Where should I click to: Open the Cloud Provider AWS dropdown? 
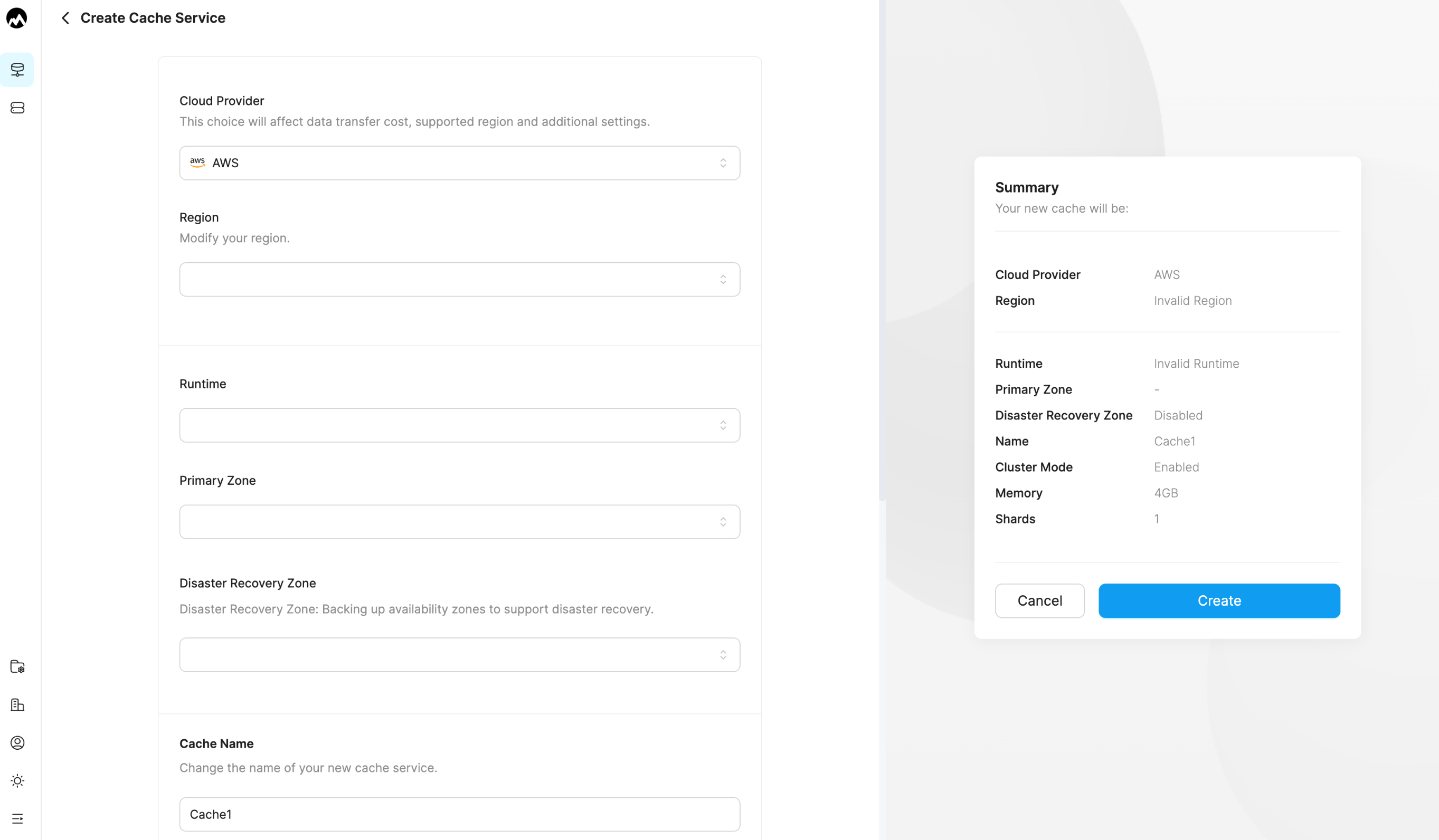460,163
